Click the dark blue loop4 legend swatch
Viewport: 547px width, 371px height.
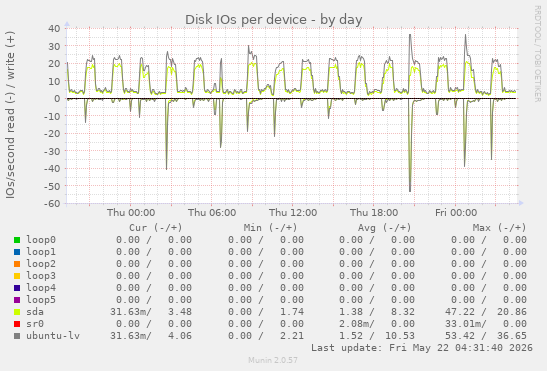[x=17, y=288]
